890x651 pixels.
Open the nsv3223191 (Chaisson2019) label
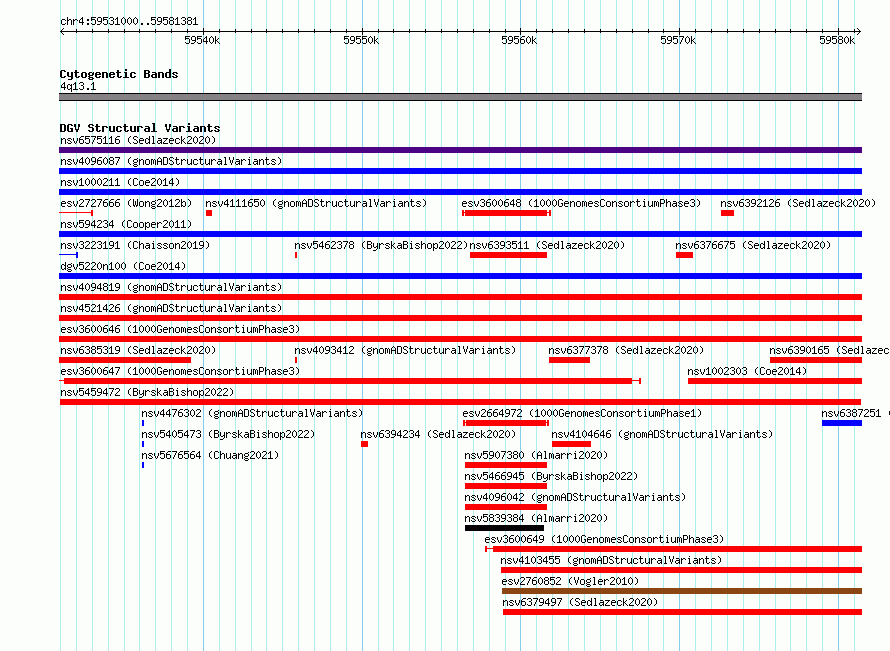(x=135, y=245)
